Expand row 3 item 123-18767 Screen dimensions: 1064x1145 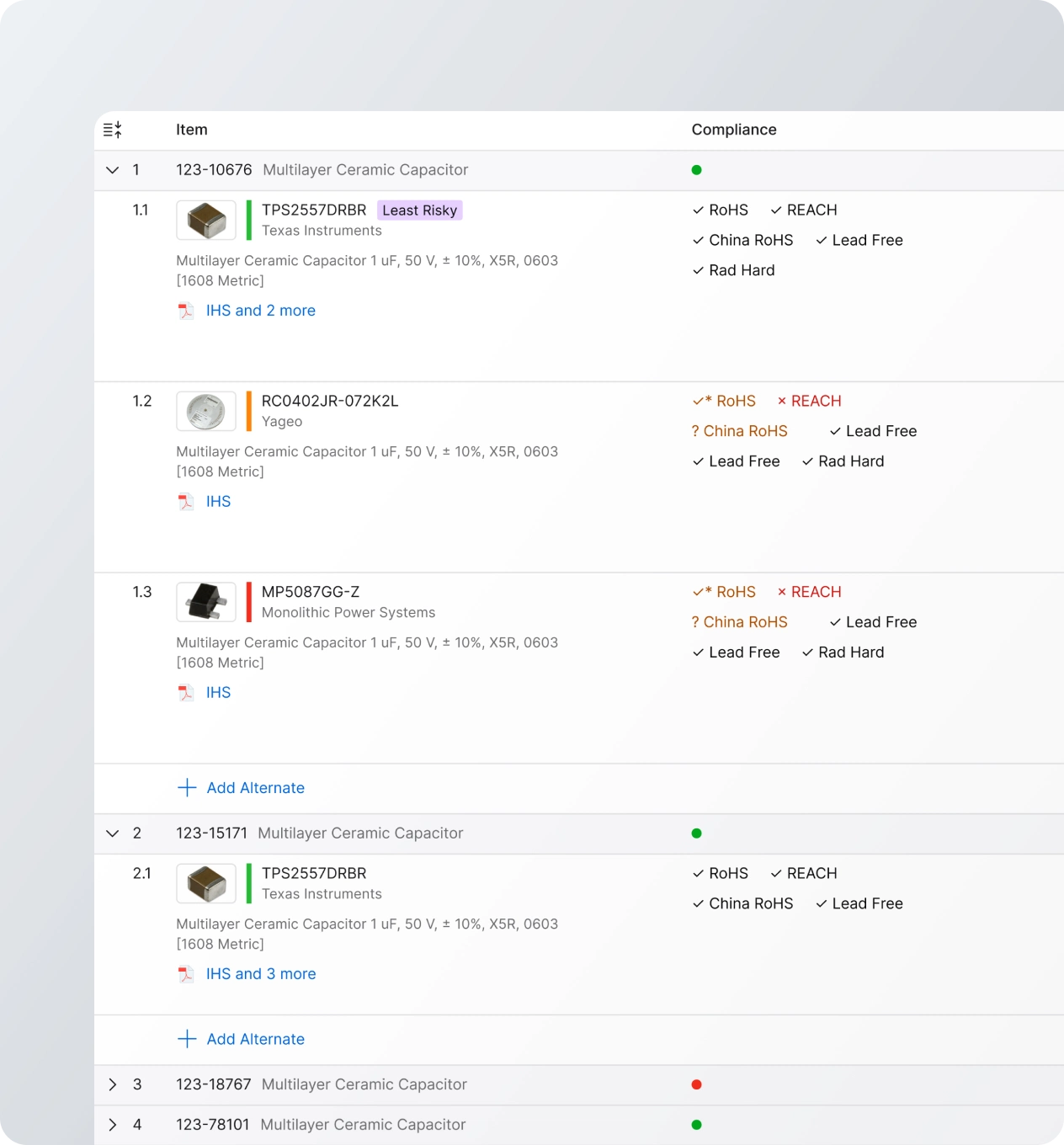pos(113,1084)
